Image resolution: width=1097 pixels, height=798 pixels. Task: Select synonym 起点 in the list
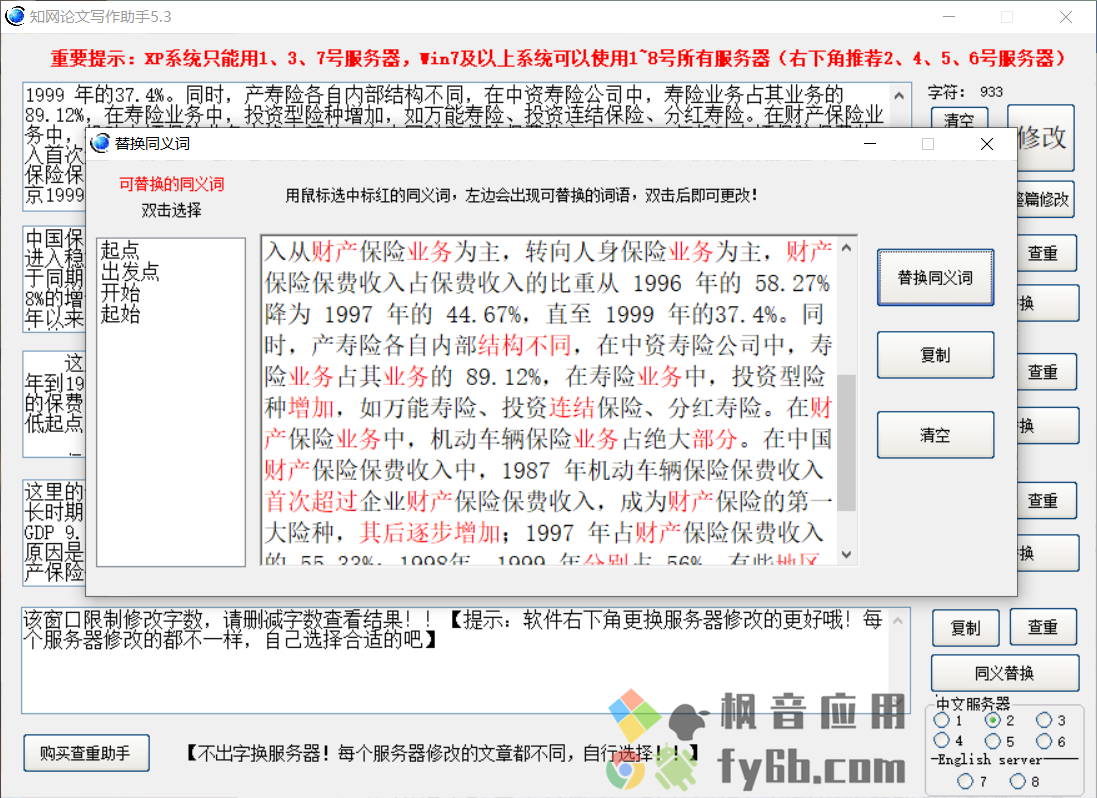tap(120, 250)
